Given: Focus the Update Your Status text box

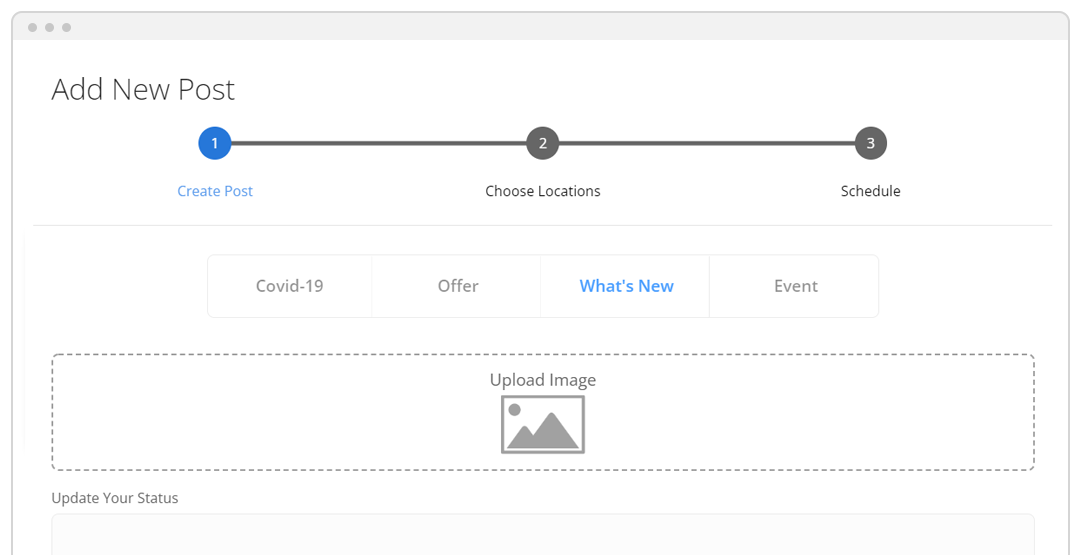Looking at the screenshot, I should (542, 534).
